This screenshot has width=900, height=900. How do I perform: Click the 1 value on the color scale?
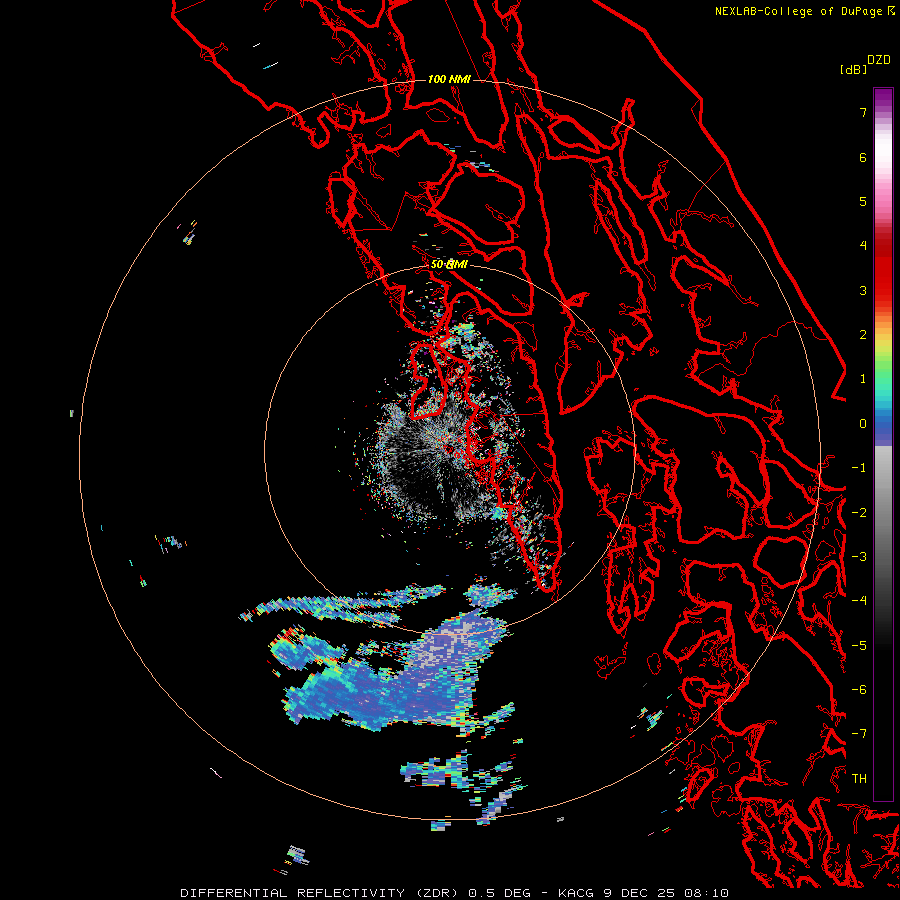863,379
